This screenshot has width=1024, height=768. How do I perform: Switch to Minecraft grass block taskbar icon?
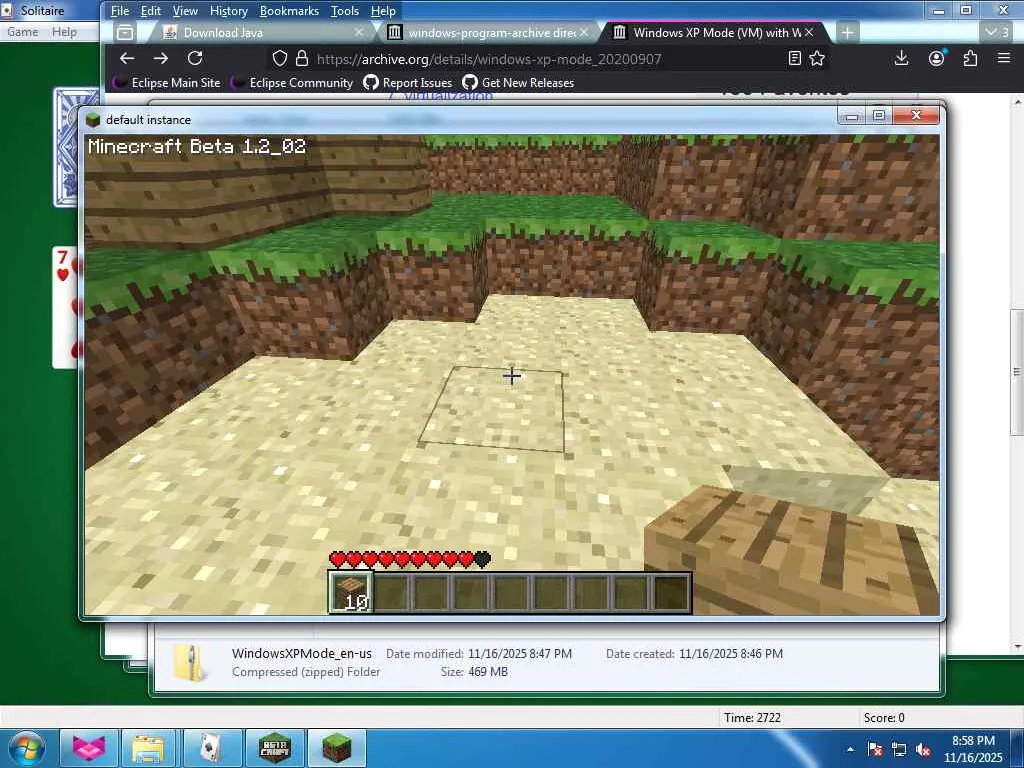337,748
